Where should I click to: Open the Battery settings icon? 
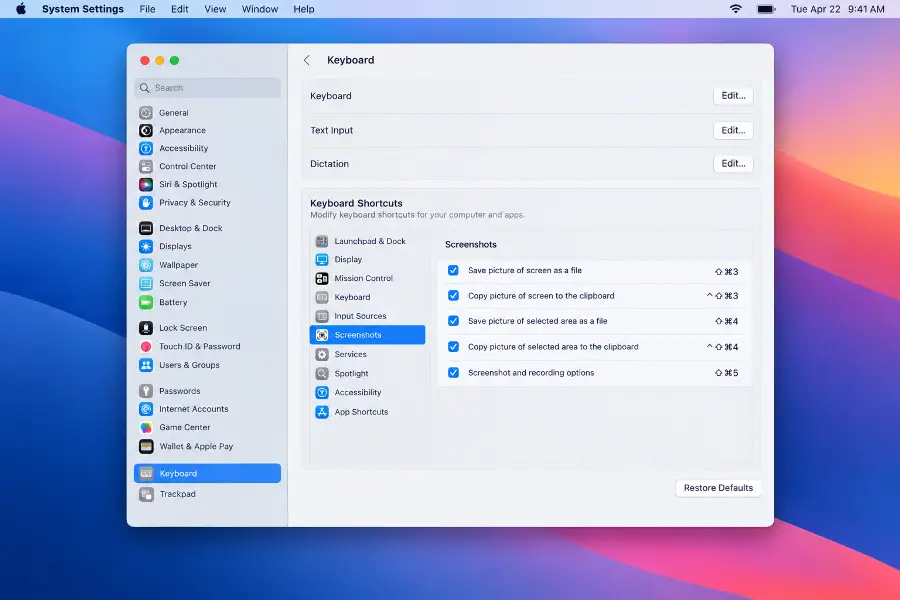coord(146,302)
